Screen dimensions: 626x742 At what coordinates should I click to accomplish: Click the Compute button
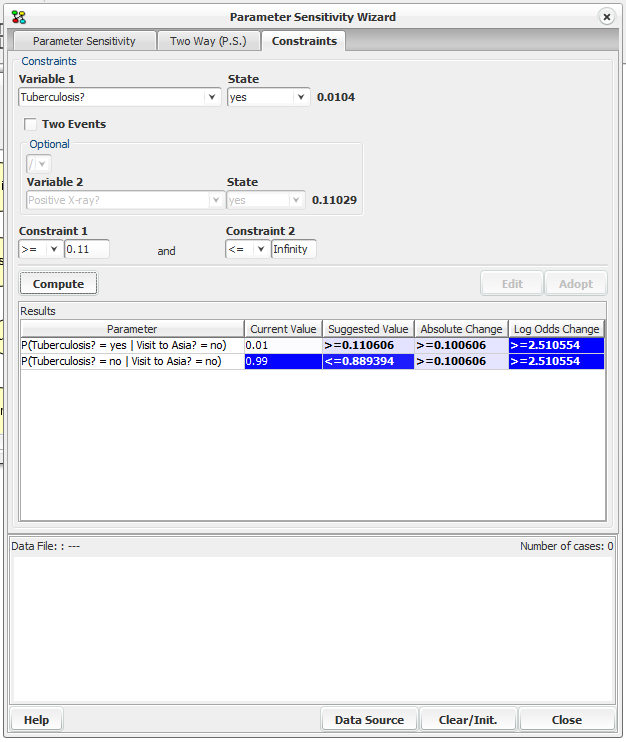[58, 283]
